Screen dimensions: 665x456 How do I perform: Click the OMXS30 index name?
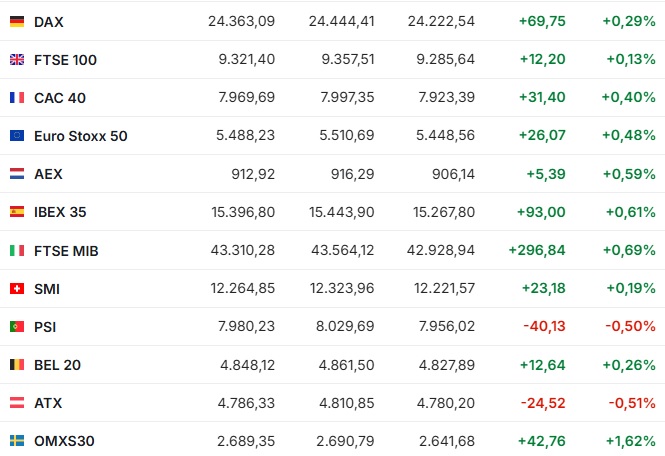64,441
